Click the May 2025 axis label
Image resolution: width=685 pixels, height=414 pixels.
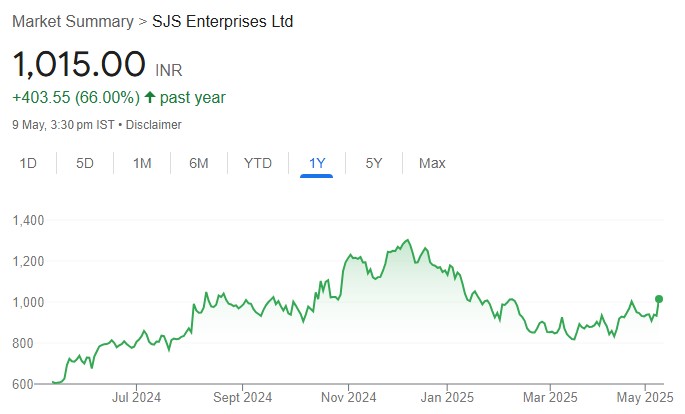(640, 396)
